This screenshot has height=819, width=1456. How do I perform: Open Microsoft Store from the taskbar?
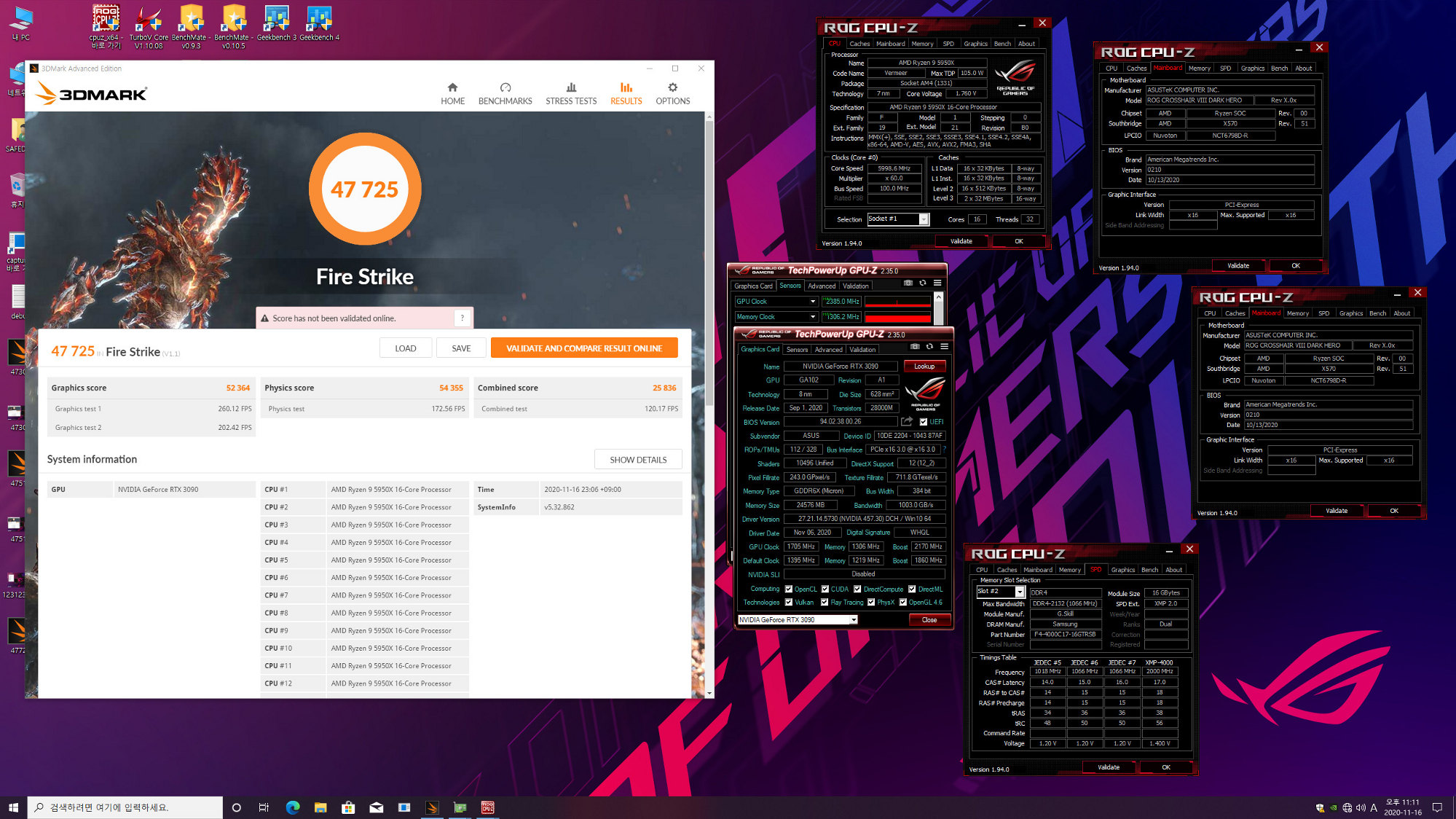tap(348, 807)
